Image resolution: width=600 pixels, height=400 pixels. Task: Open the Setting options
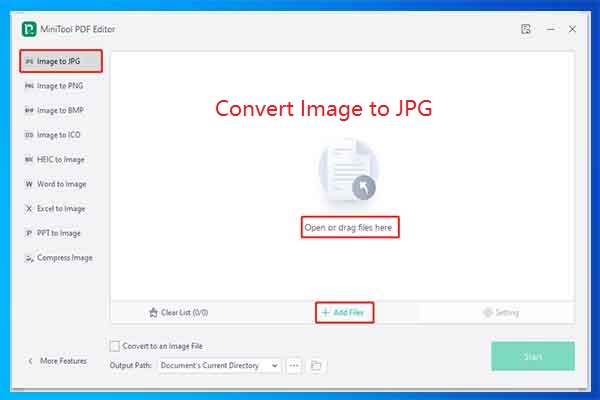(501, 313)
